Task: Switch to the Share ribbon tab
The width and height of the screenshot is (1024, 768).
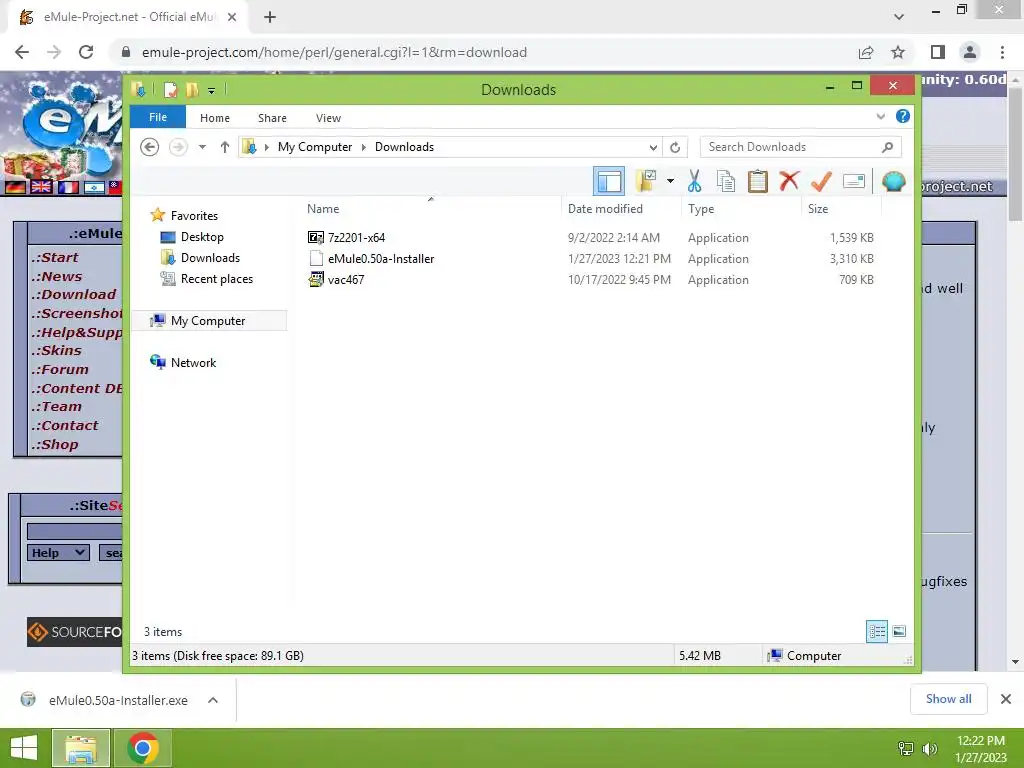Action: point(272,118)
